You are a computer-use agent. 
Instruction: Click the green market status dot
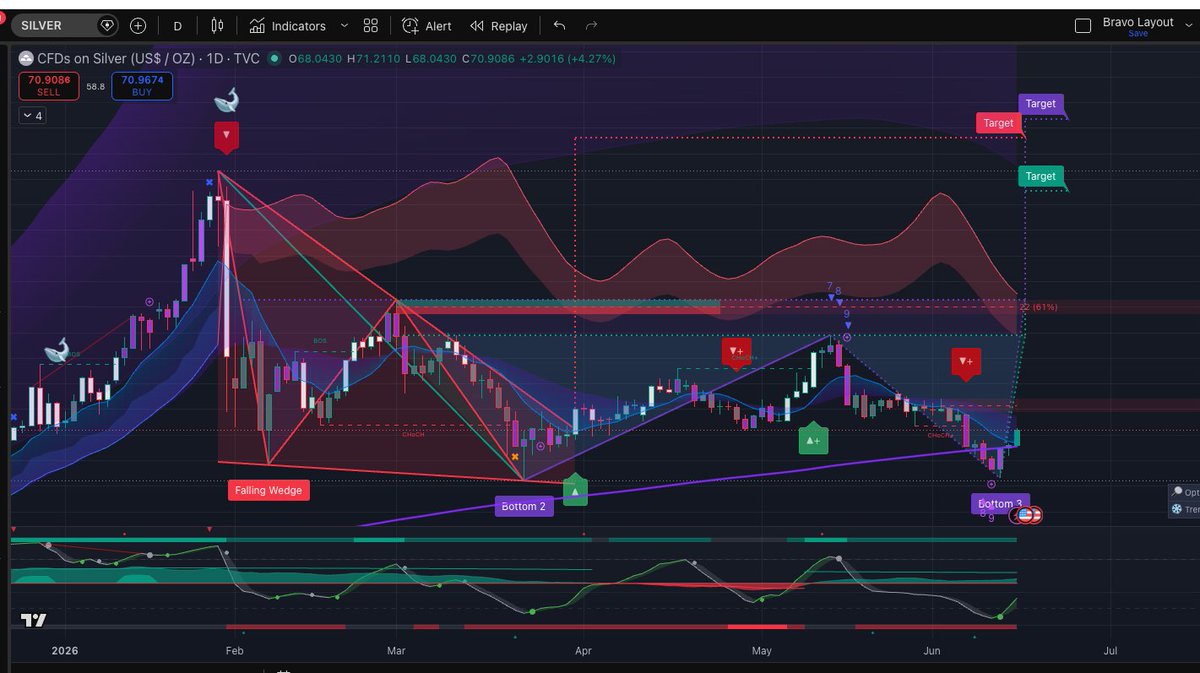[x=274, y=59]
